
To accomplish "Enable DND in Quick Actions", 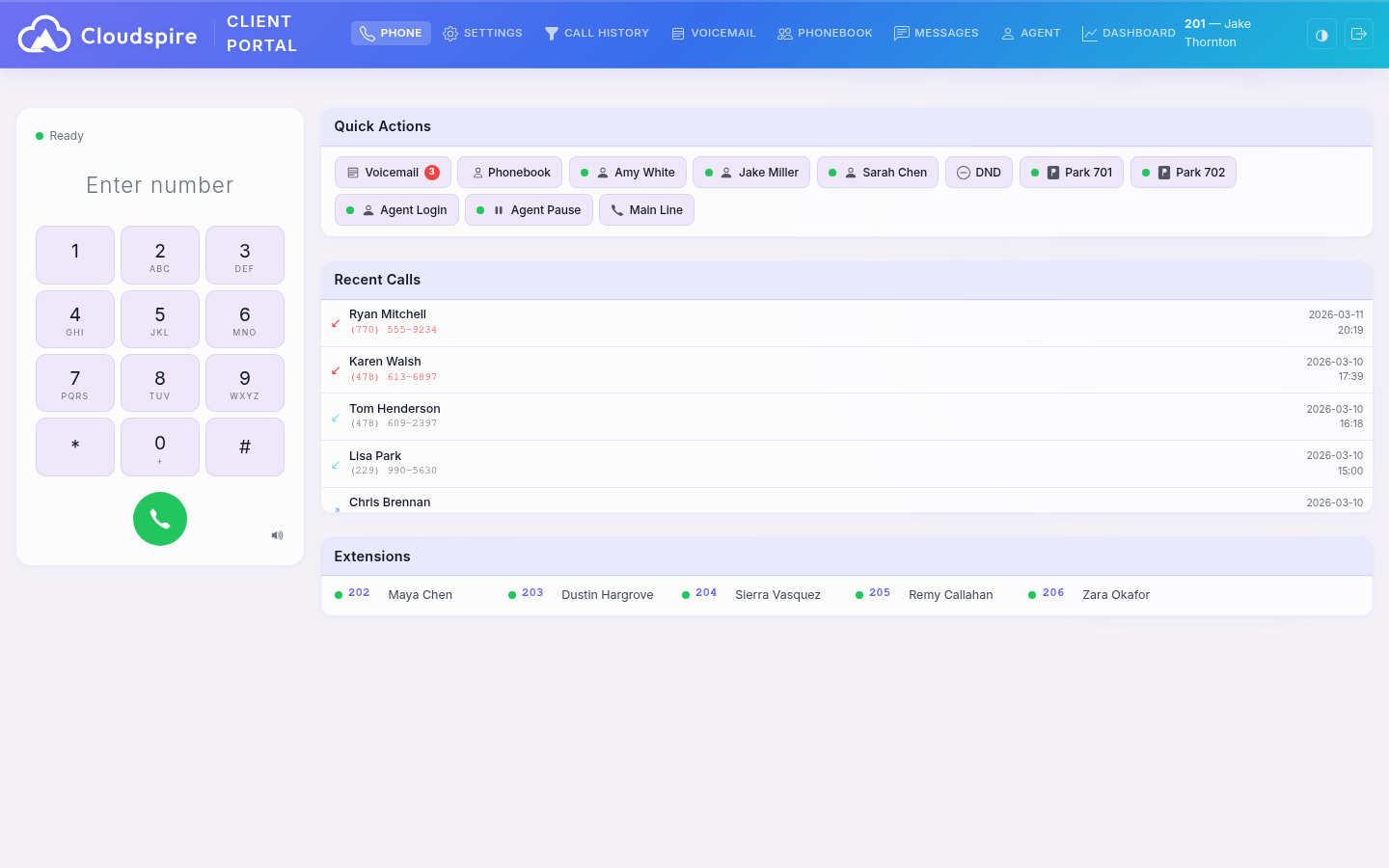I will [978, 172].
